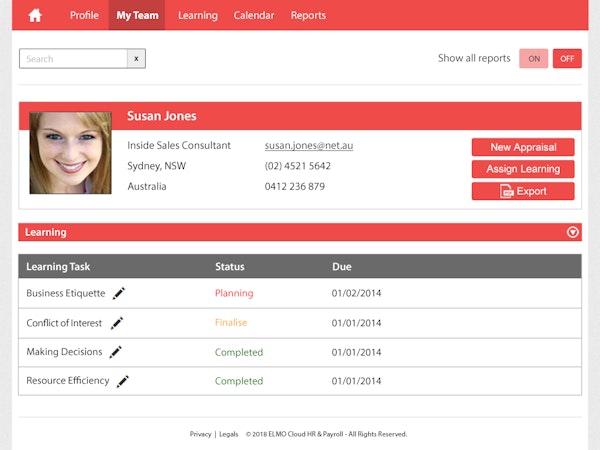Open the Learning navigation tab
Viewport: 600px width, 450px height.
click(197, 15)
